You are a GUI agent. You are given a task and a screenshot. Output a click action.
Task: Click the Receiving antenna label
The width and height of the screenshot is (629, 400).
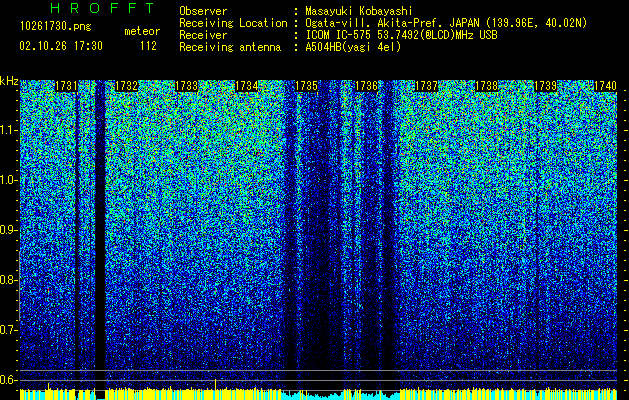(230, 47)
